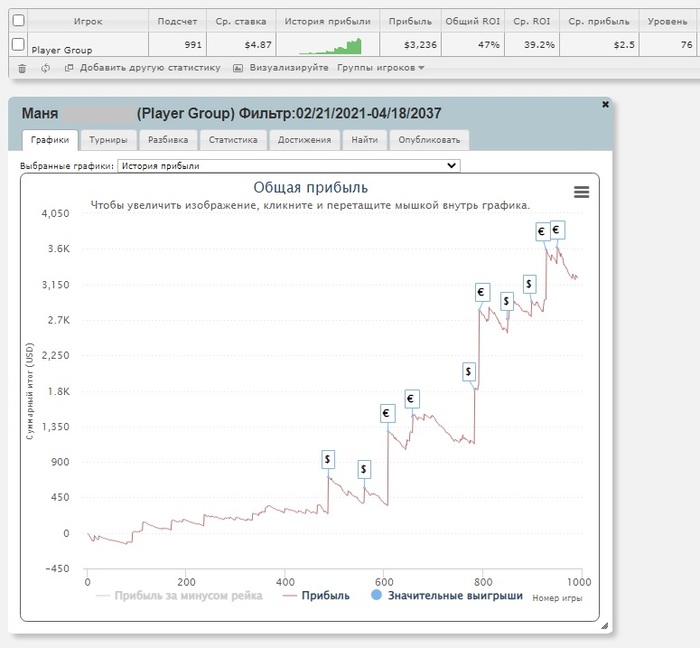The height and width of the screenshot is (648, 700).
Task: Sort by the Ср. ставка column
Action: 241,21
